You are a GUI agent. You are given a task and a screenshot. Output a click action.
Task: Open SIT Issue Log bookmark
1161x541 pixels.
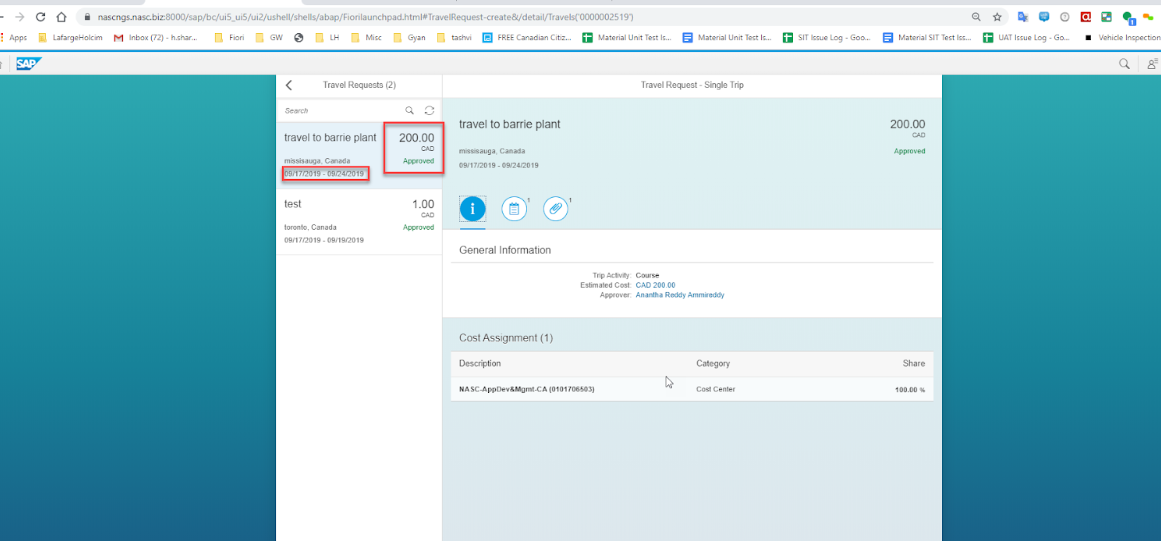[x=828, y=37]
